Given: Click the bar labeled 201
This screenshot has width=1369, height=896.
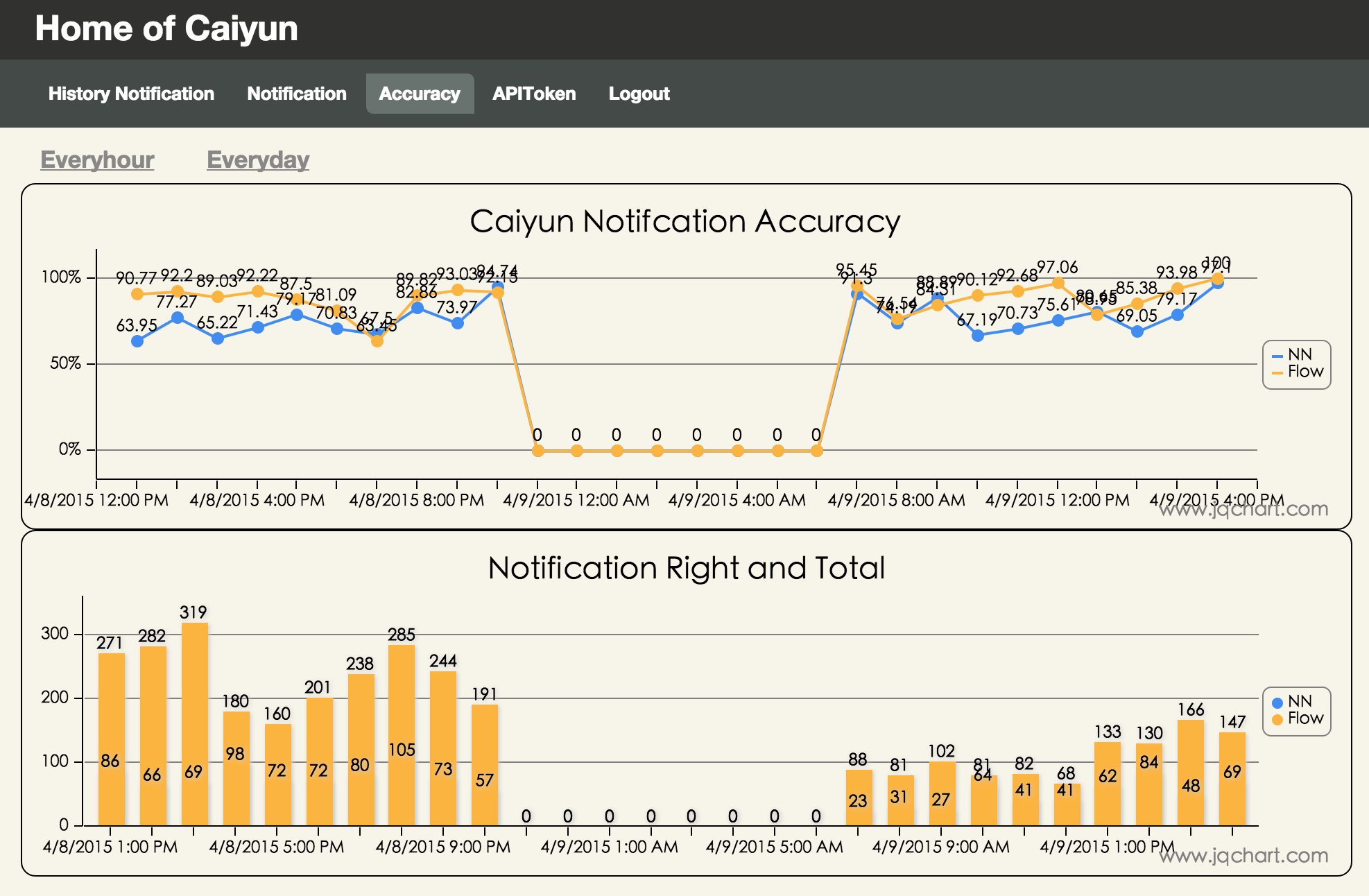Looking at the screenshot, I should point(320,761).
